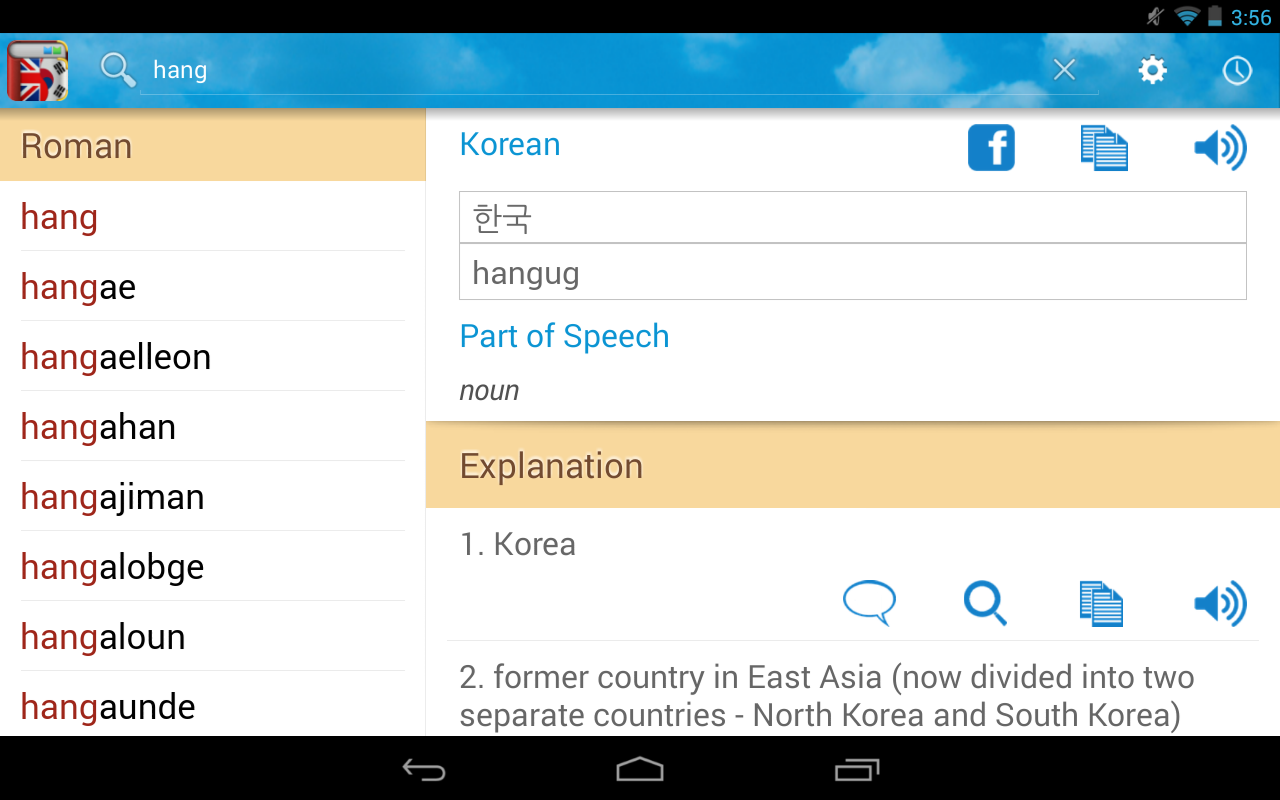Pick 'hangaunde' in the word list

(213, 705)
